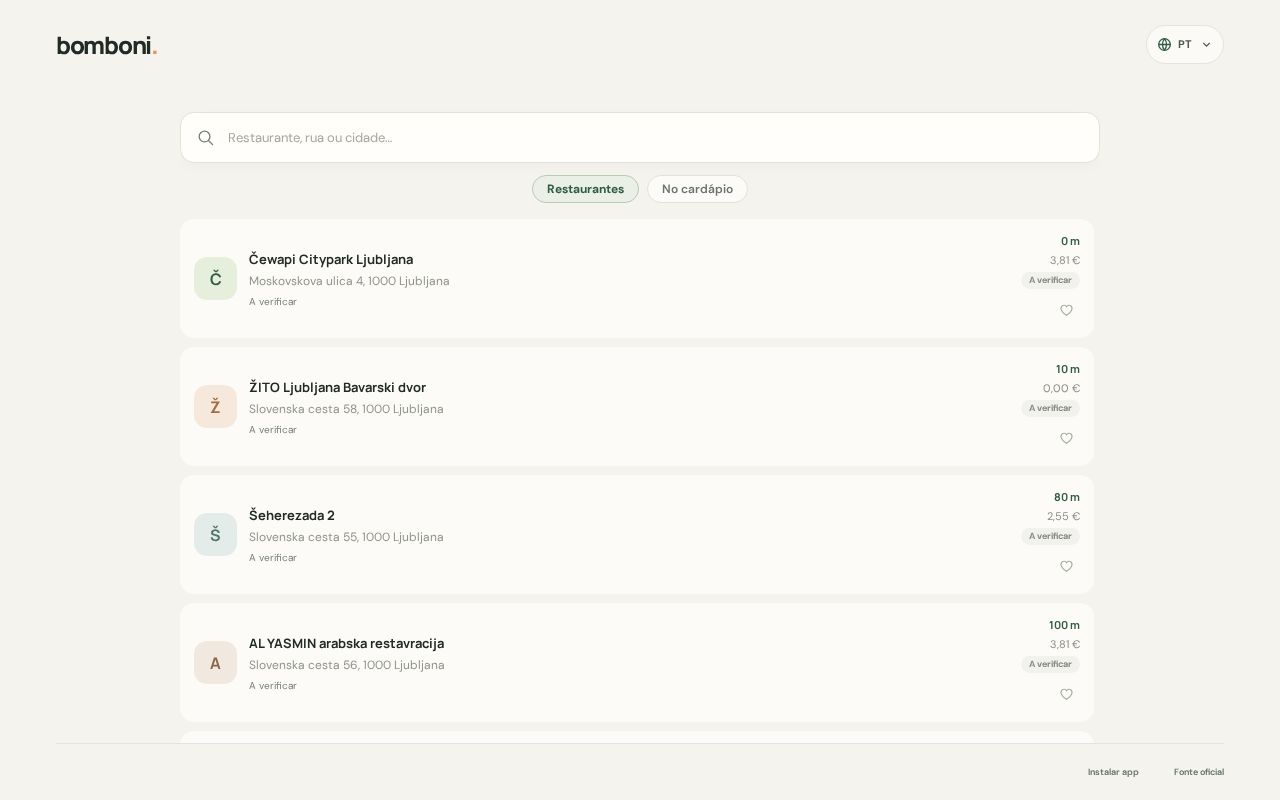Click address Moskovskova ulica 4, 1000 Ljubljana
The image size is (1280, 800).
pyautogui.click(x=349, y=281)
